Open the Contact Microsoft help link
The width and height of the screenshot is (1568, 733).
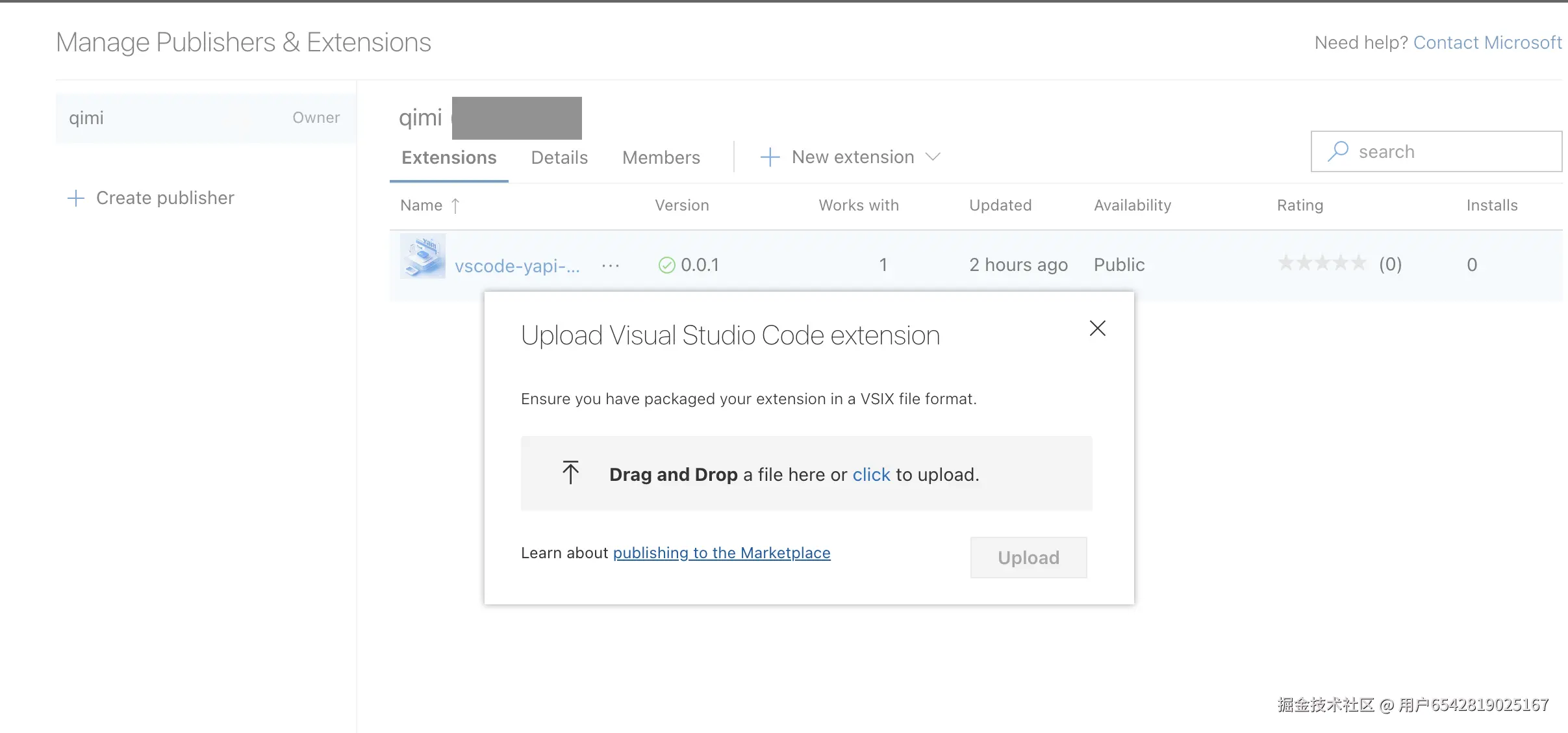click(x=1487, y=43)
